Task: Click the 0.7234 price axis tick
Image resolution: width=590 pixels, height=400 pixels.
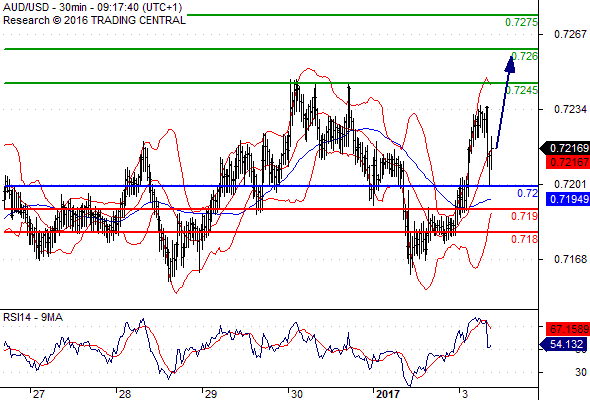Action: click(570, 110)
